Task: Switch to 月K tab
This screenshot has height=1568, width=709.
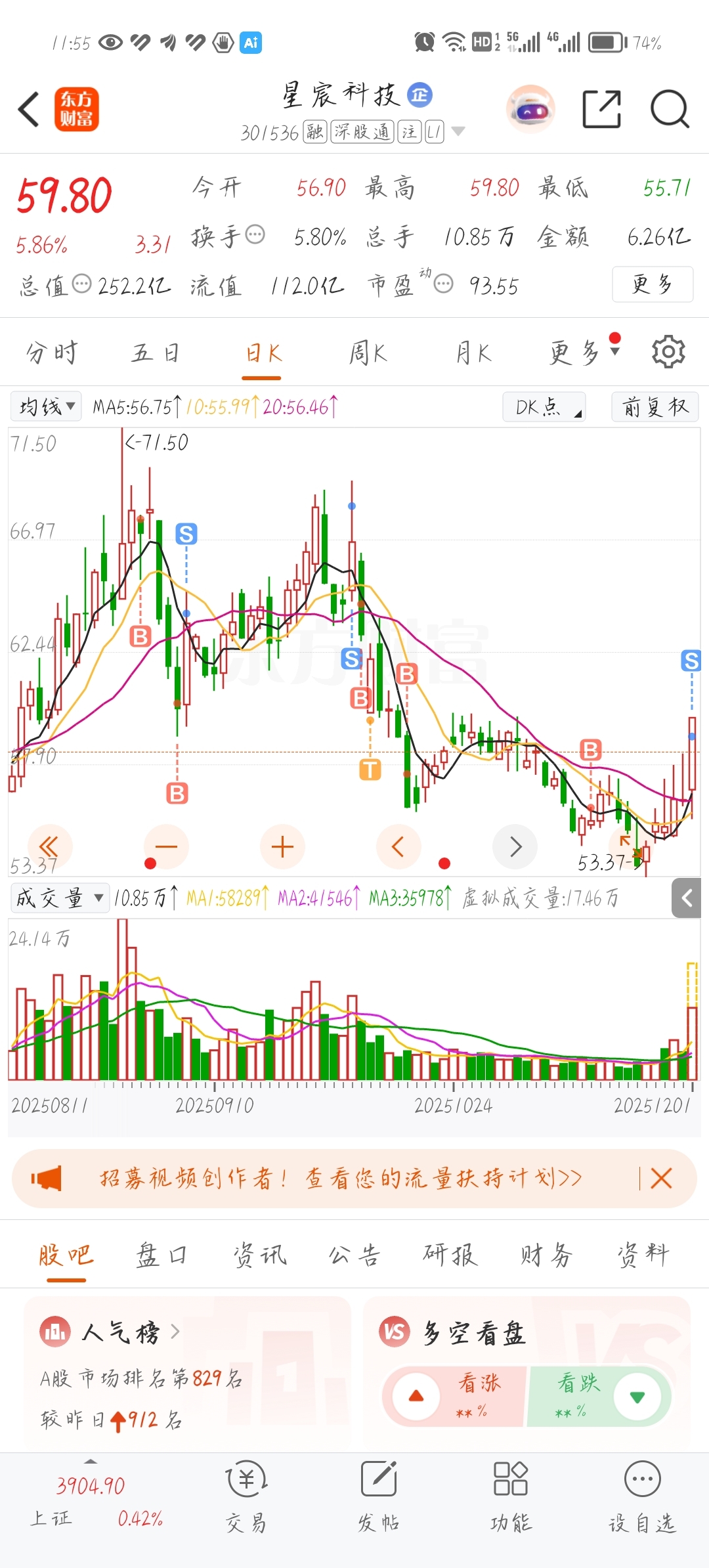Action: [x=473, y=353]
